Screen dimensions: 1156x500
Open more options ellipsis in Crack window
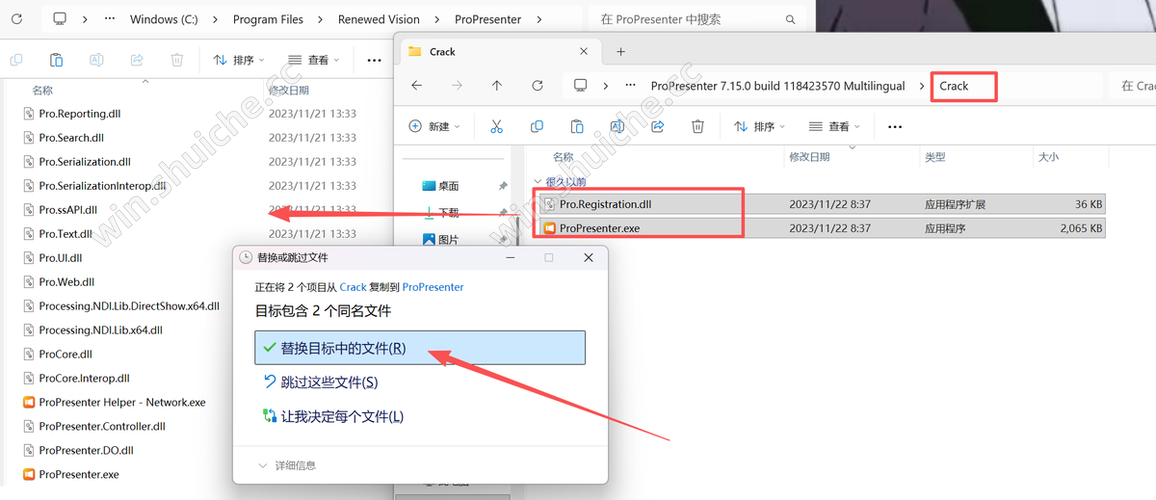894,127
